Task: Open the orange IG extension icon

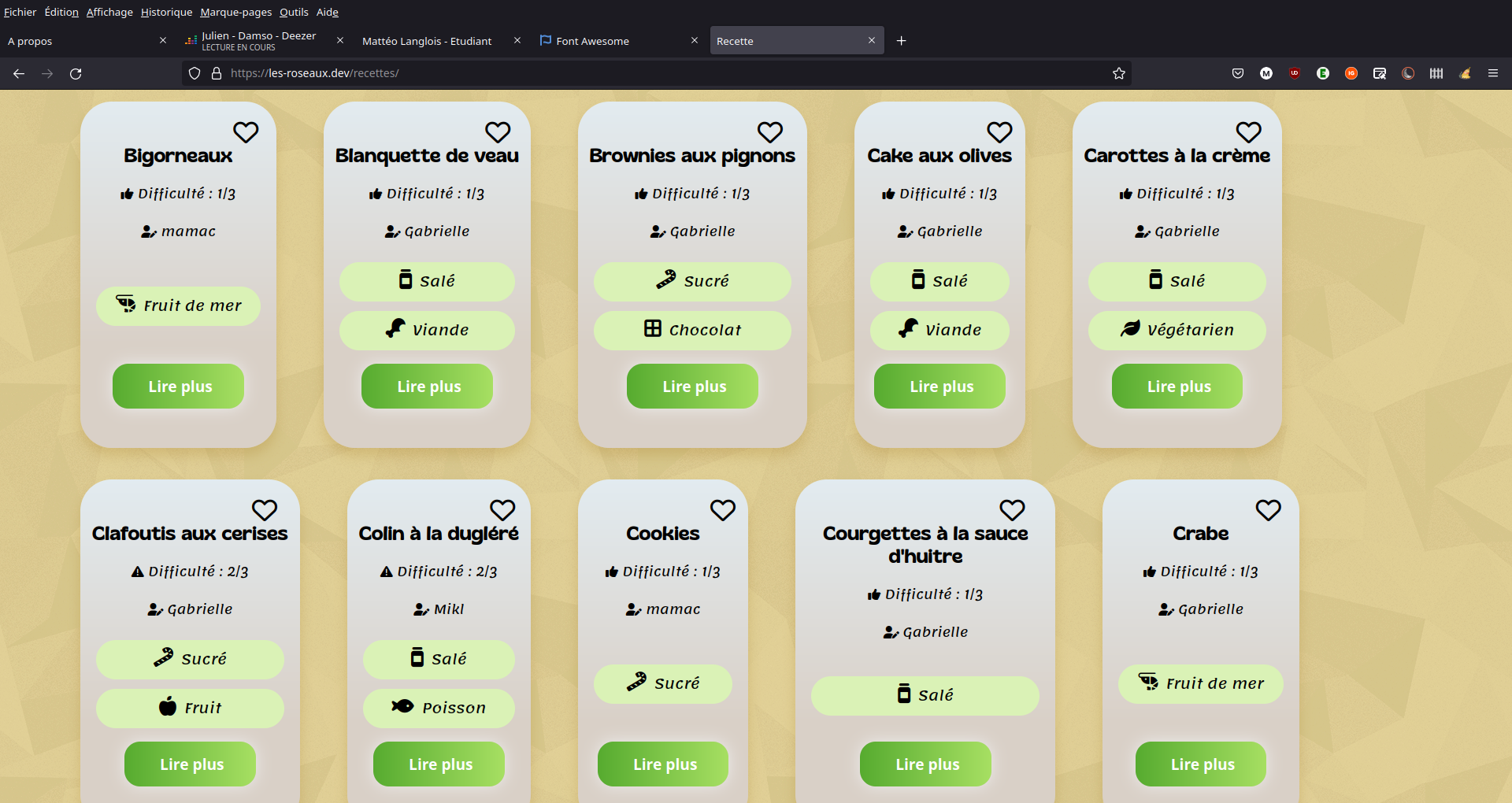Action: pyautogui.click(x=1351, y=73)
